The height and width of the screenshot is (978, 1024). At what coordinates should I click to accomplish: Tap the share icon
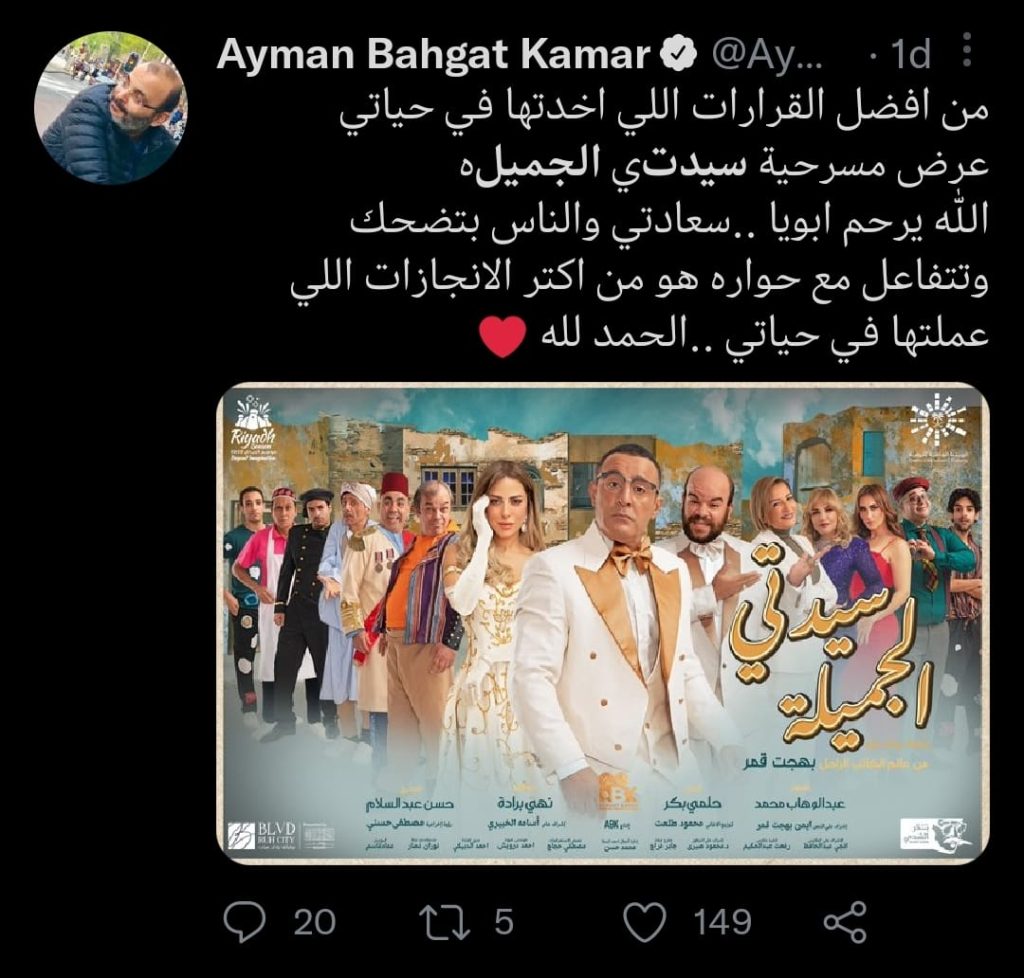(x=845, y=922)
